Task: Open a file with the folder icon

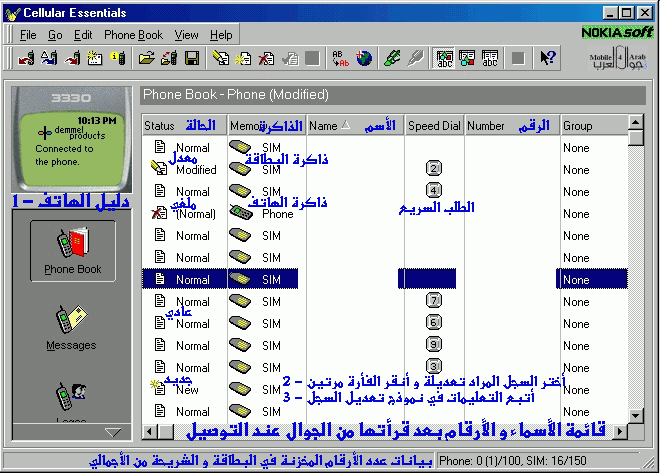Action: pyautogui.click(x=146, y=58)
